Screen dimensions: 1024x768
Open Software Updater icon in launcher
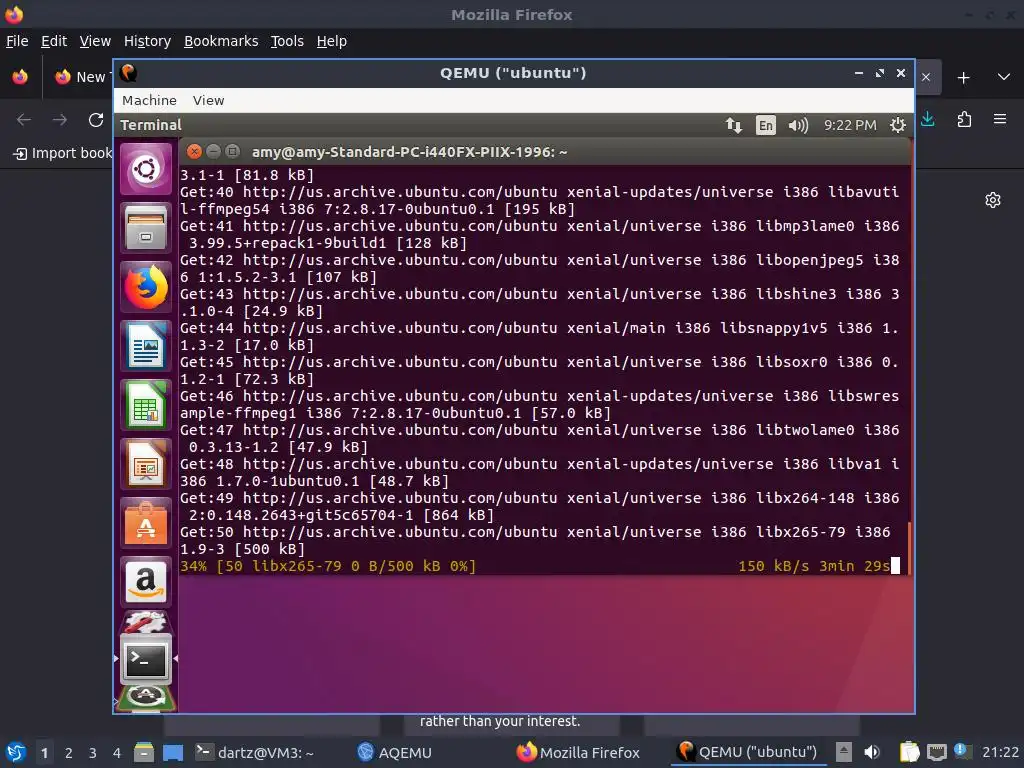146,697
